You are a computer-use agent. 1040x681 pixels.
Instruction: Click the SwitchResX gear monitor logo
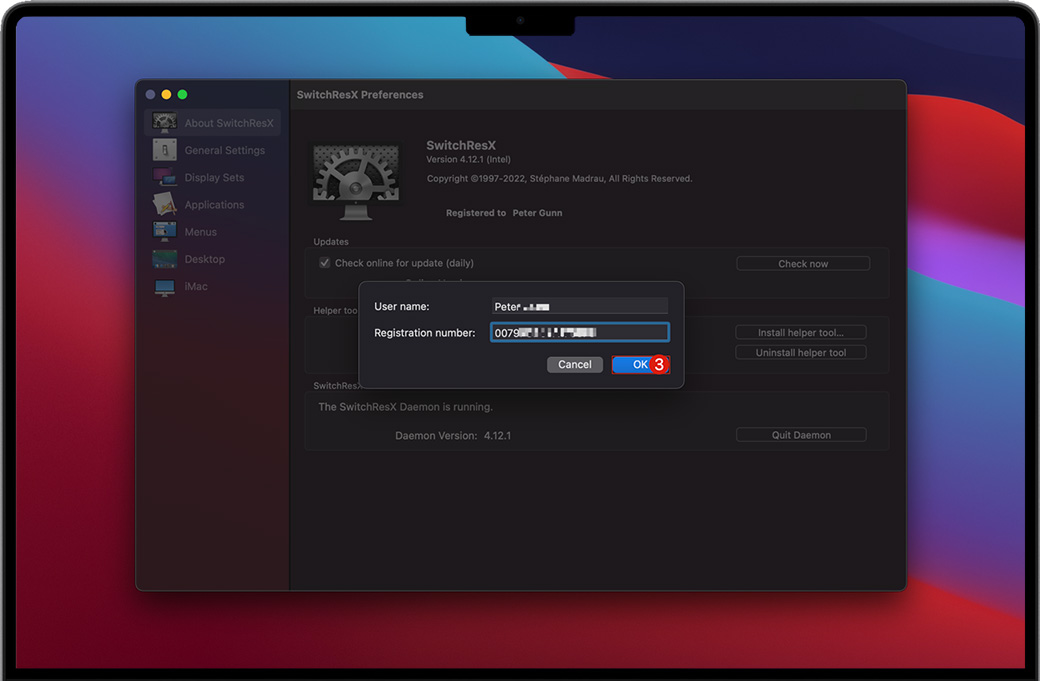click(x=356, y=182)
